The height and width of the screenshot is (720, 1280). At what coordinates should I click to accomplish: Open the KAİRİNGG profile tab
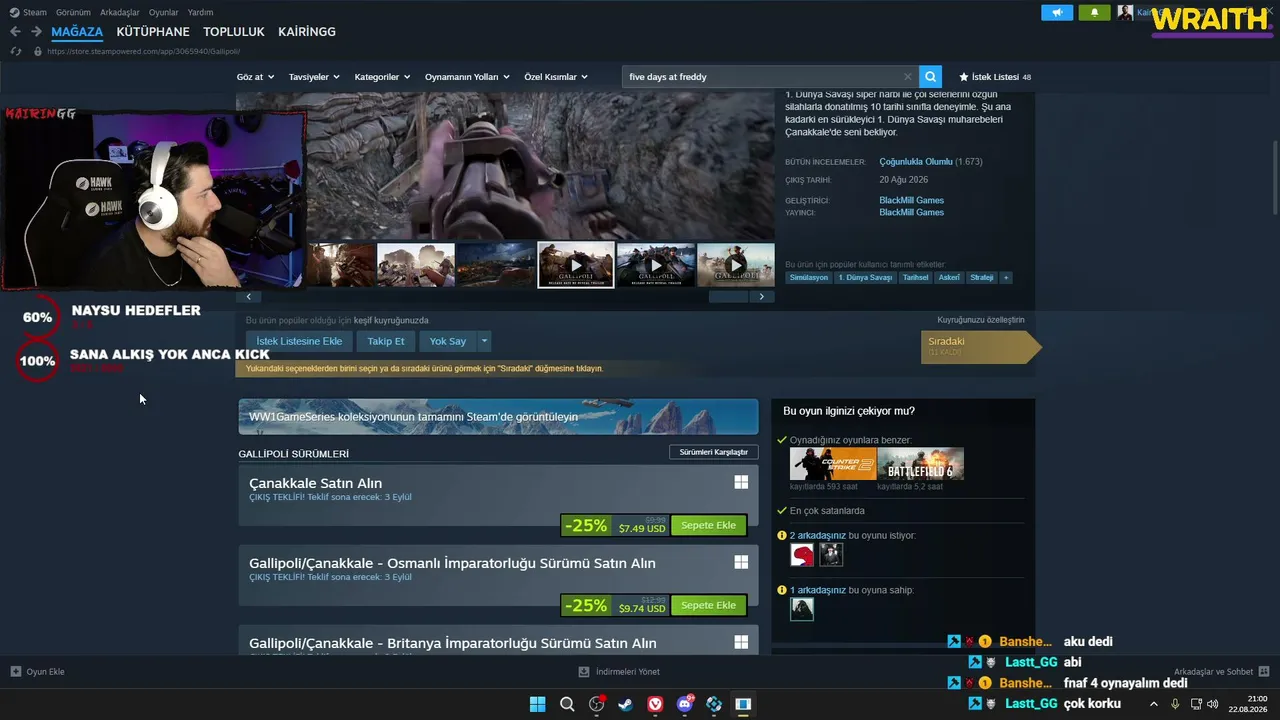(307, 32)
